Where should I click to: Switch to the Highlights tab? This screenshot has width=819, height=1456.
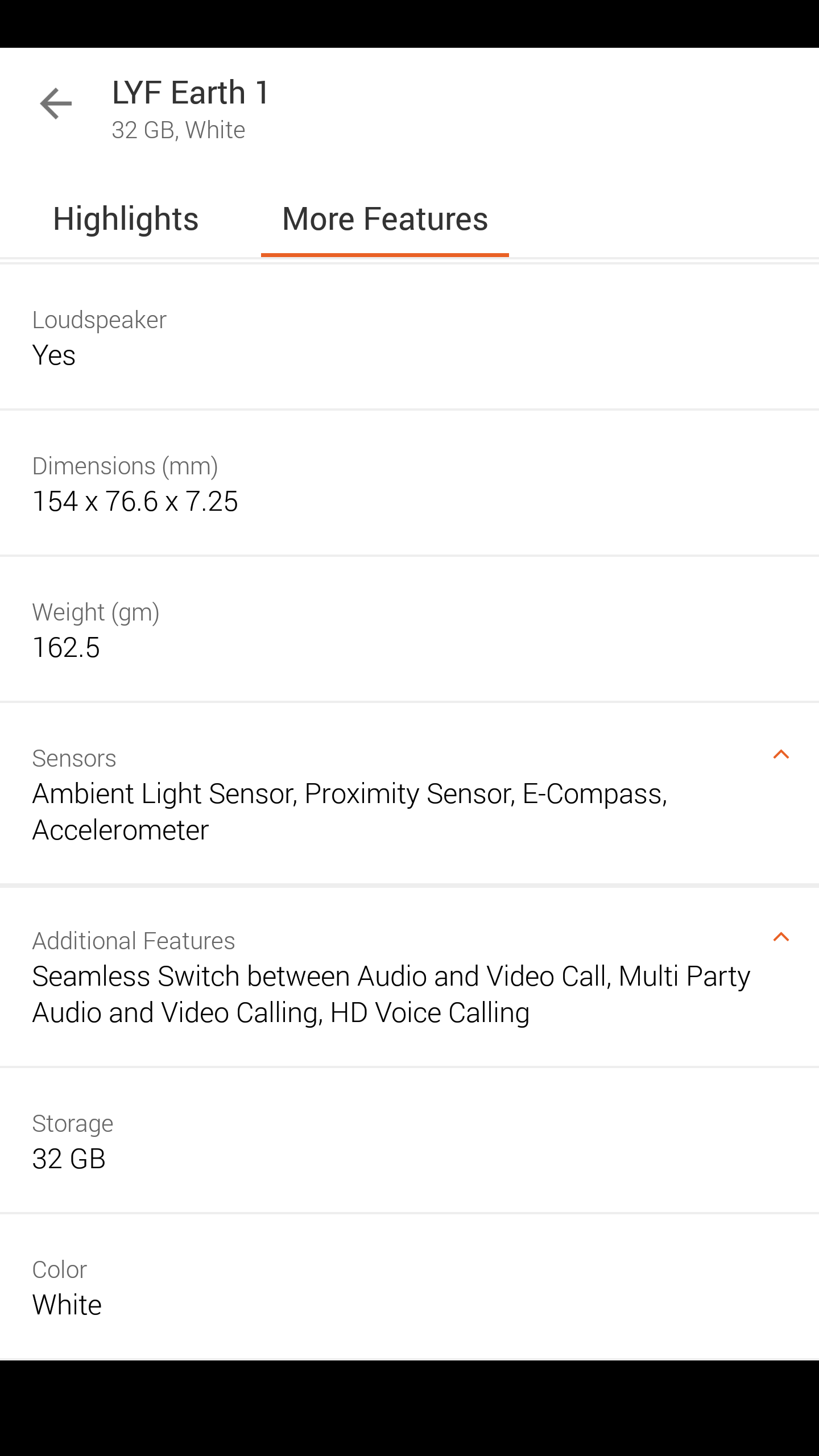tap(126, 219)
